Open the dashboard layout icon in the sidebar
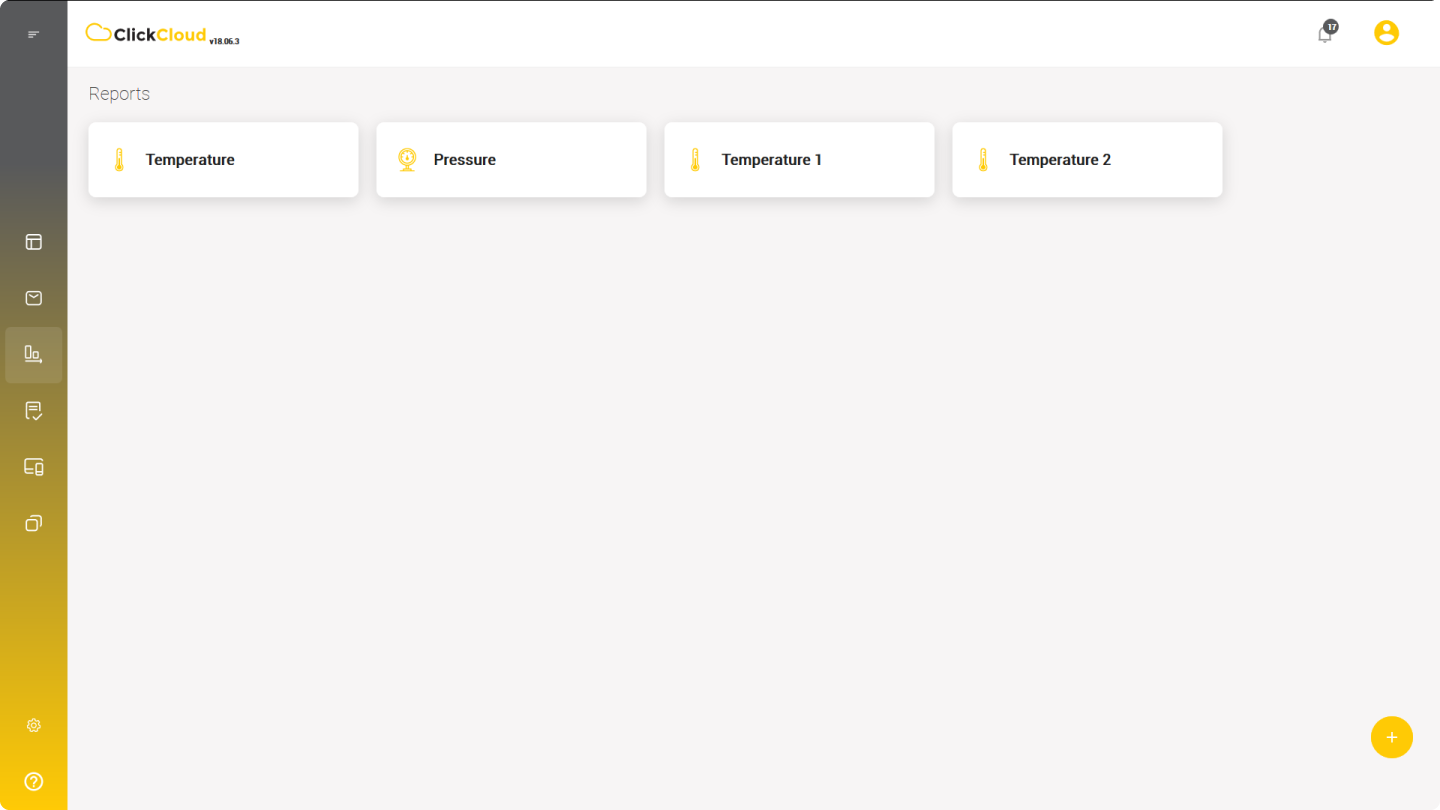 [33, 242]
